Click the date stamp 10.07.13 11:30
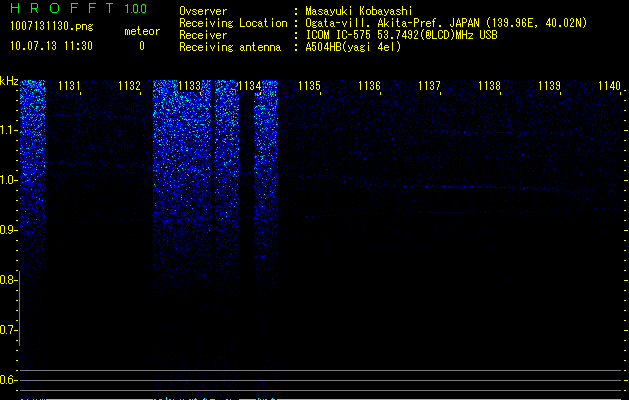Image resolution: width=629 pixels, height=400 pixels. pyautogui.click(x=51, y=46)
